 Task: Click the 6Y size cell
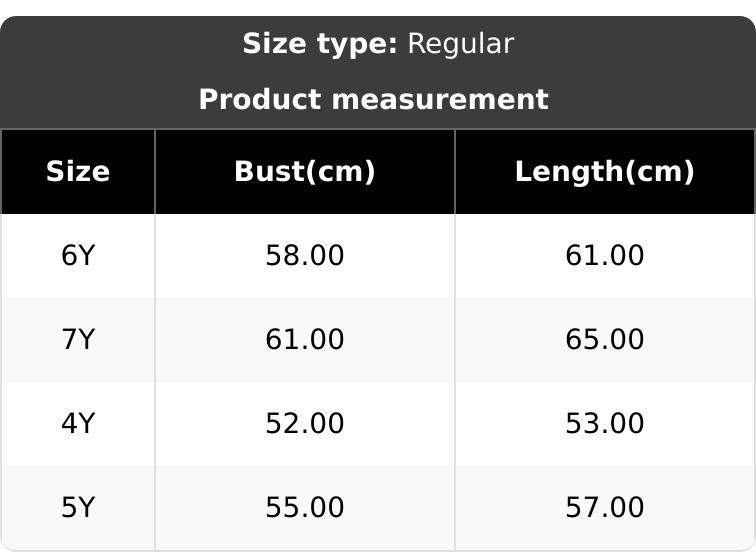coord(78,256)
